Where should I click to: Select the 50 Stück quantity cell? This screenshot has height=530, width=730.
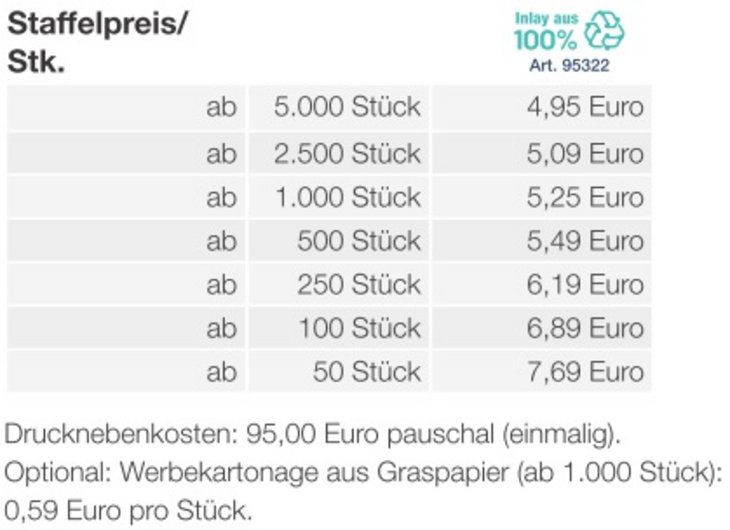338,371
